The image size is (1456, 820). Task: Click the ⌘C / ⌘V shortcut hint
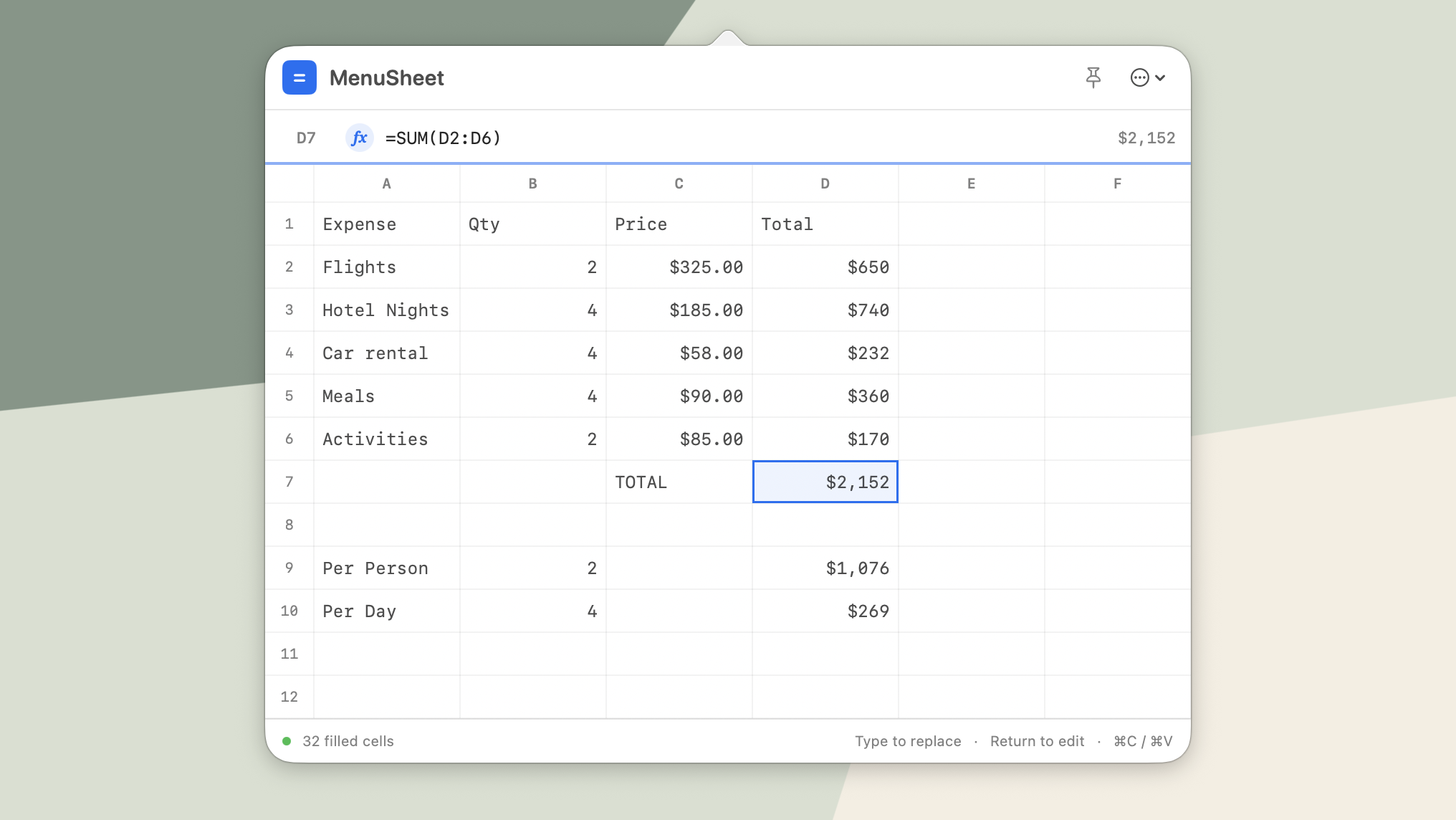click(1143, 741)
